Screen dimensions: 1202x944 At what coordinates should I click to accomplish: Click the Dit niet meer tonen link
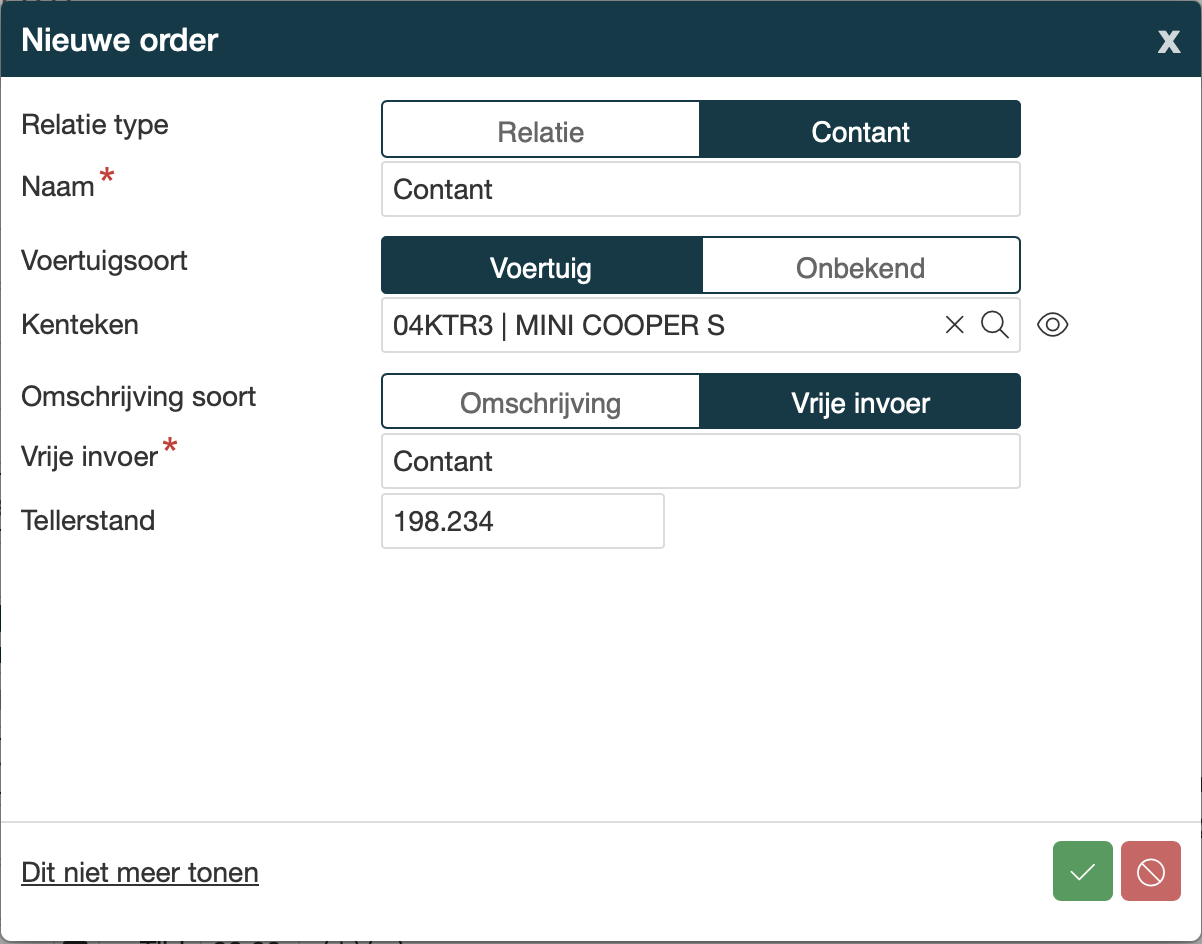(x=140, y=873)
